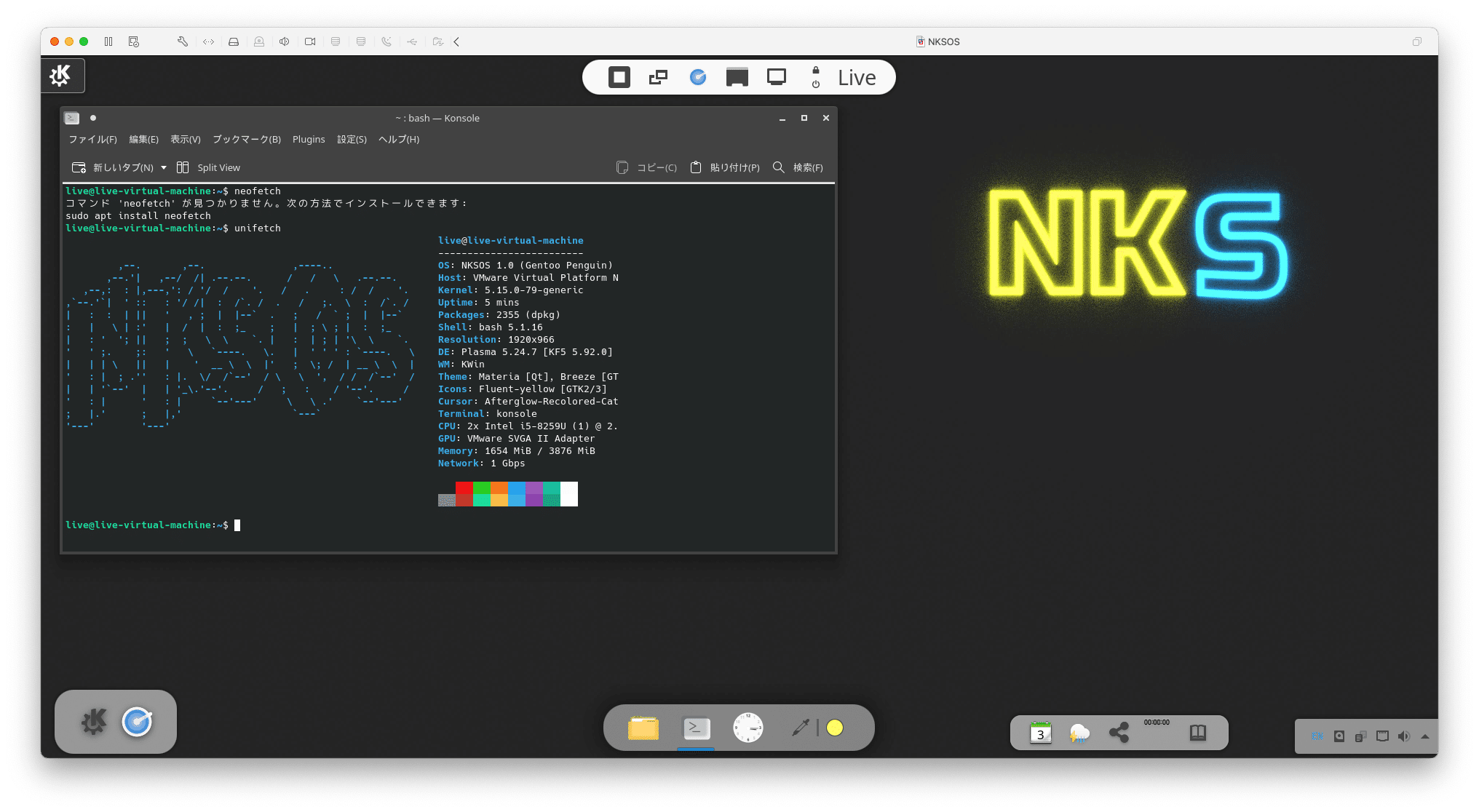Image resolution: width=1479 pixels, height=812 pixels.
Task: Open the calendar widget showing 3
Action: 1041,733
